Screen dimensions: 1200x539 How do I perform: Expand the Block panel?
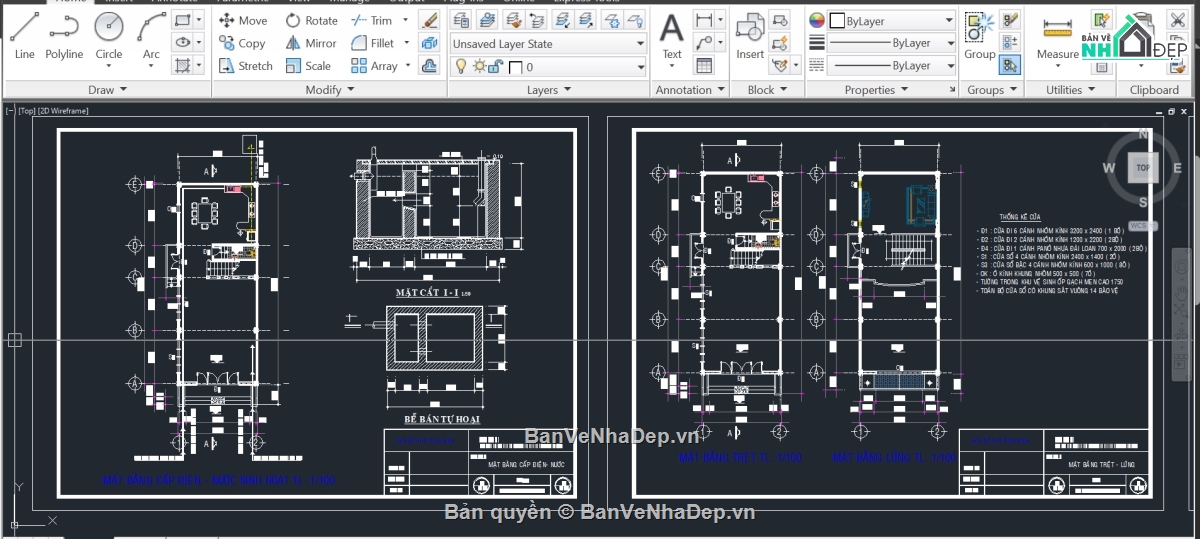767,90
